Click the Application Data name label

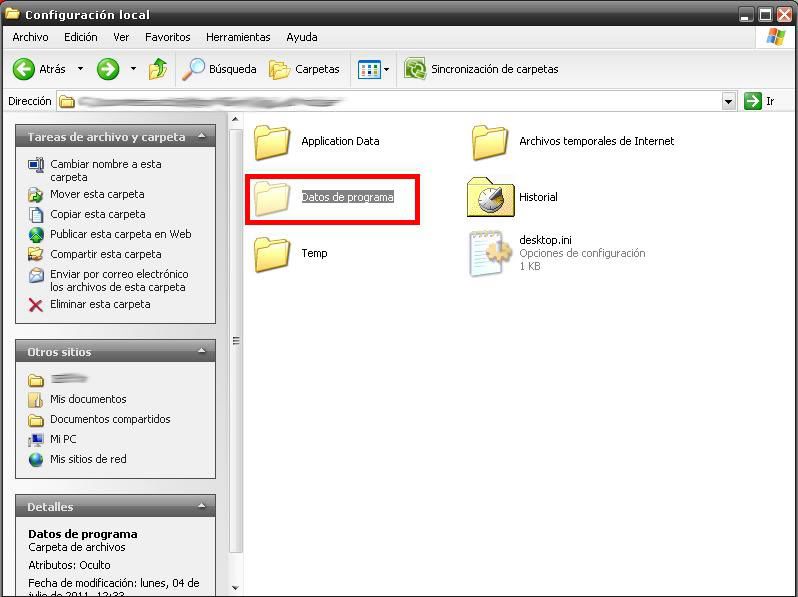[x=340, y=141]
